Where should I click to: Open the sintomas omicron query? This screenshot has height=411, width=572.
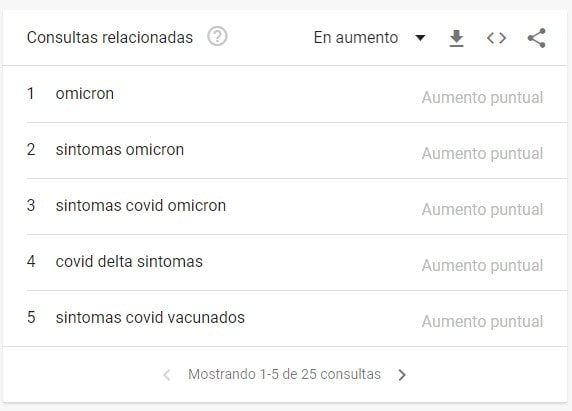pyautogui.click(x=120, y=150)
